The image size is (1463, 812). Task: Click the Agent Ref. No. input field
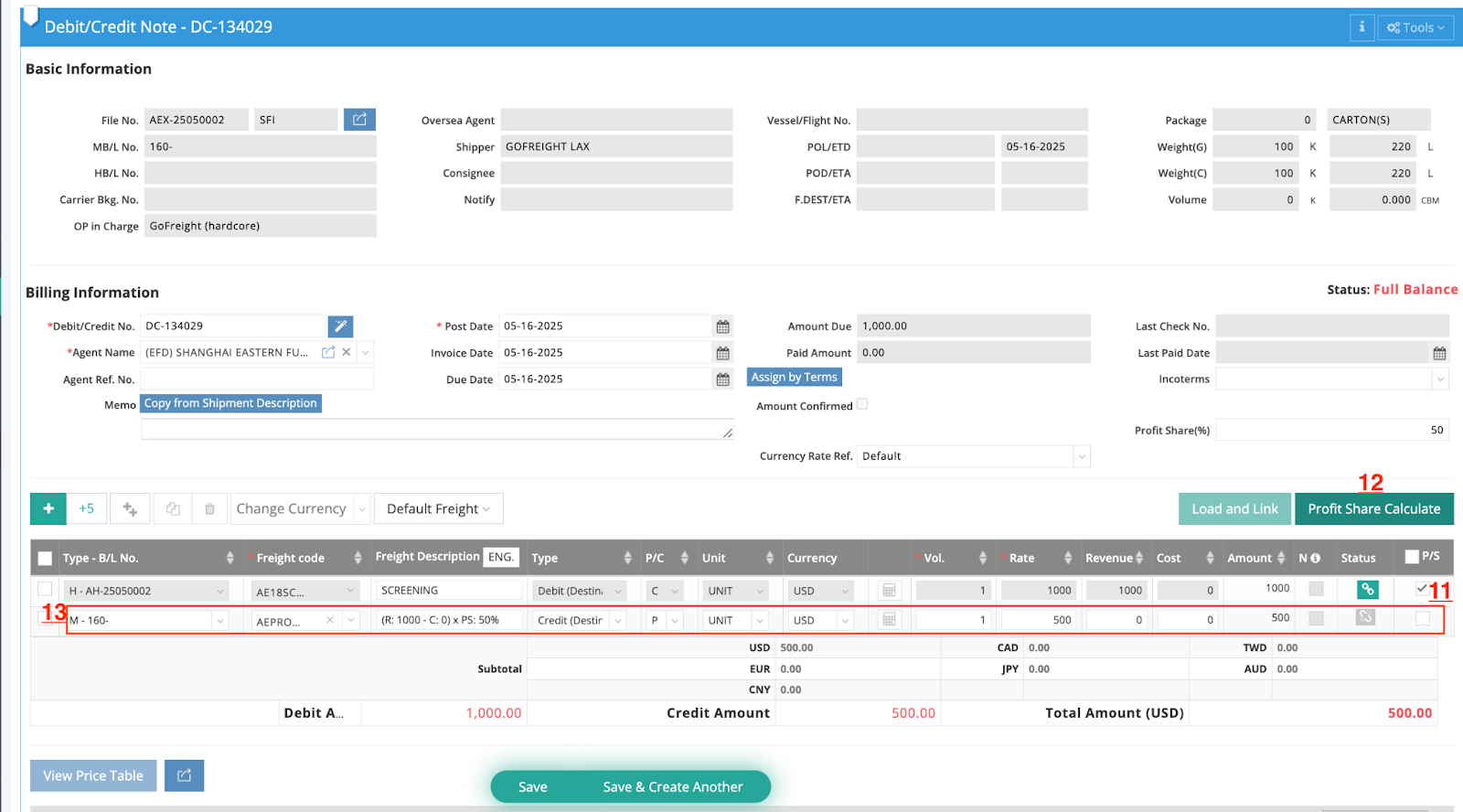pos(257,379)
